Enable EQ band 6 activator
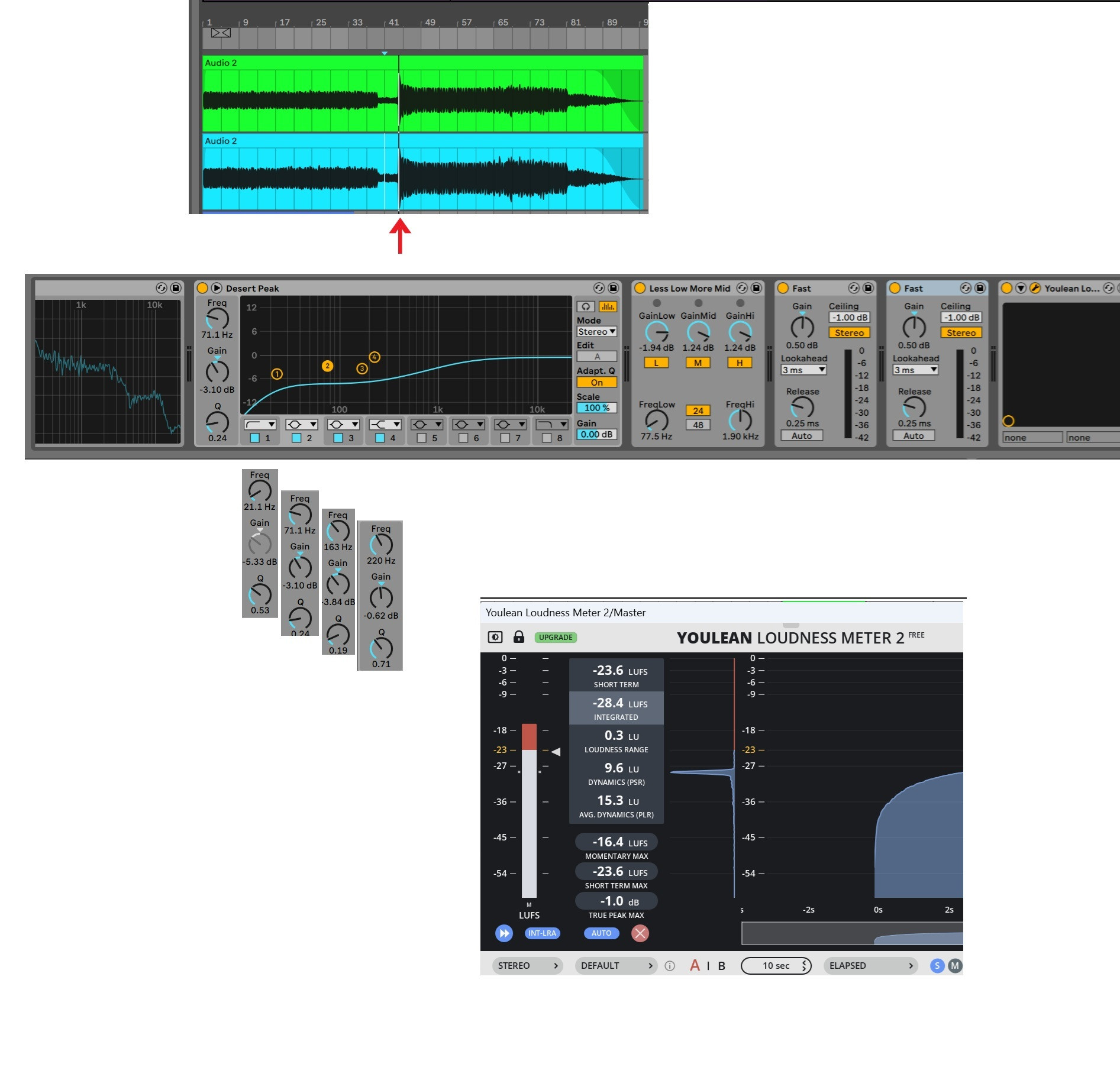The height and width of the screenshot is (1080, 1120). click(x=463, y=438)
